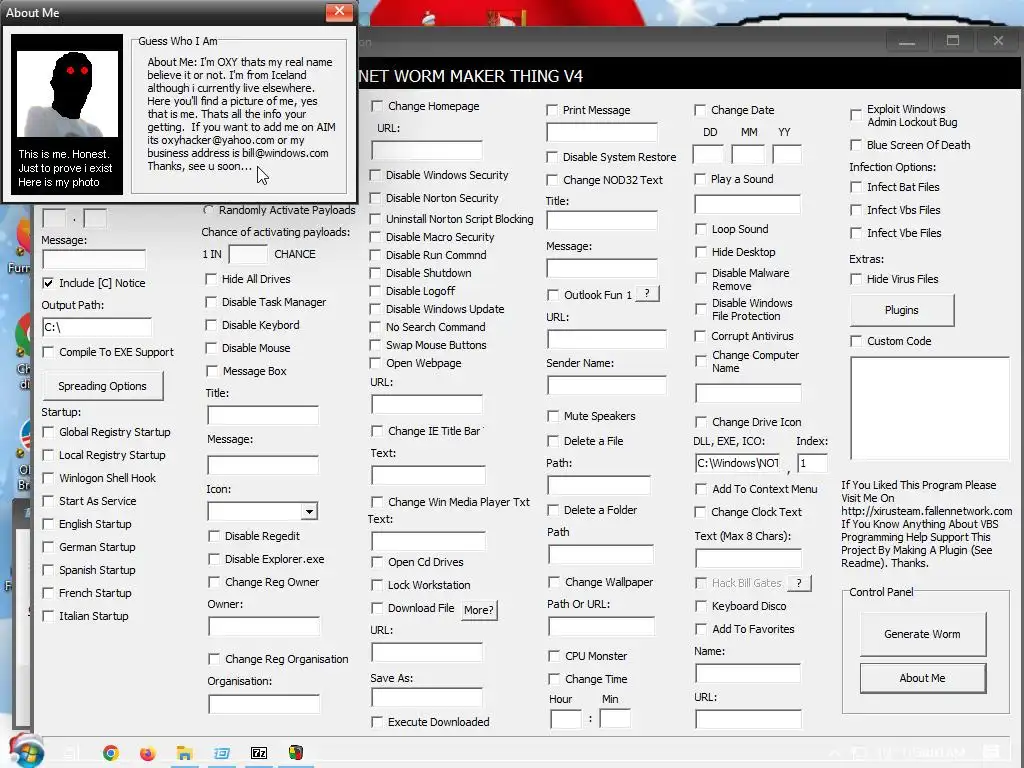Minimize the worm maker window

click(907, 40)
